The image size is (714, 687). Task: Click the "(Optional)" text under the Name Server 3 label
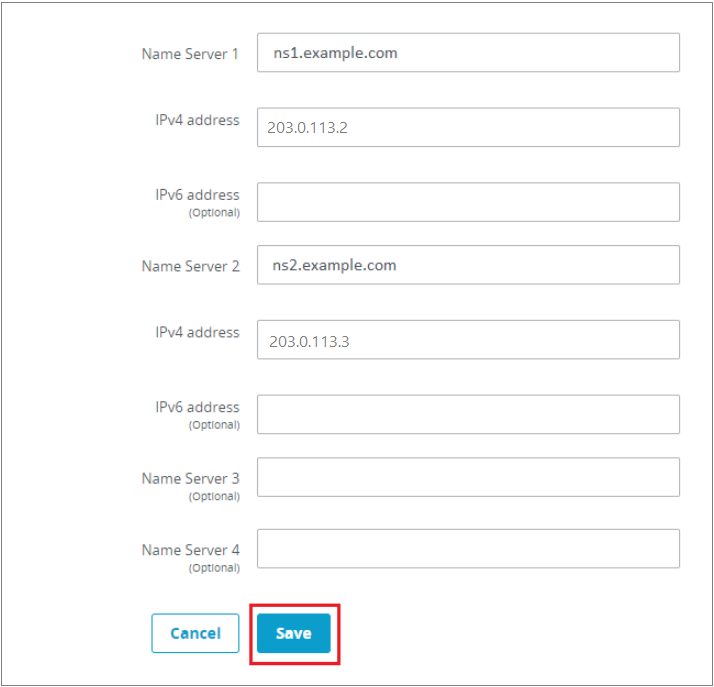coord(214,496)
